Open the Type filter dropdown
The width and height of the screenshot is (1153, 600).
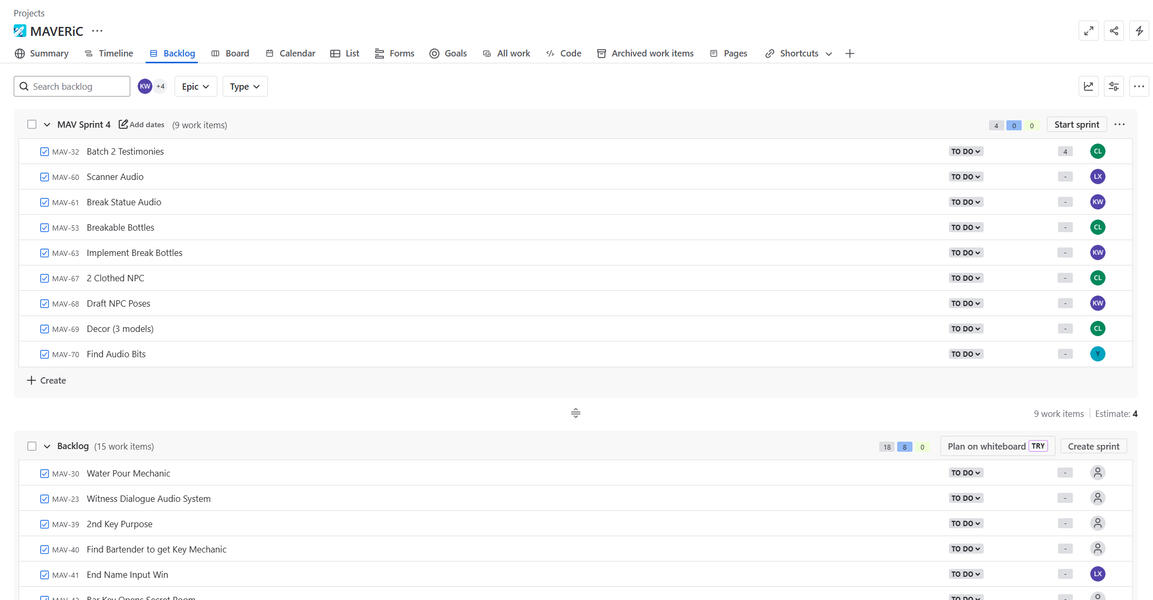click(x=244, y=87)
